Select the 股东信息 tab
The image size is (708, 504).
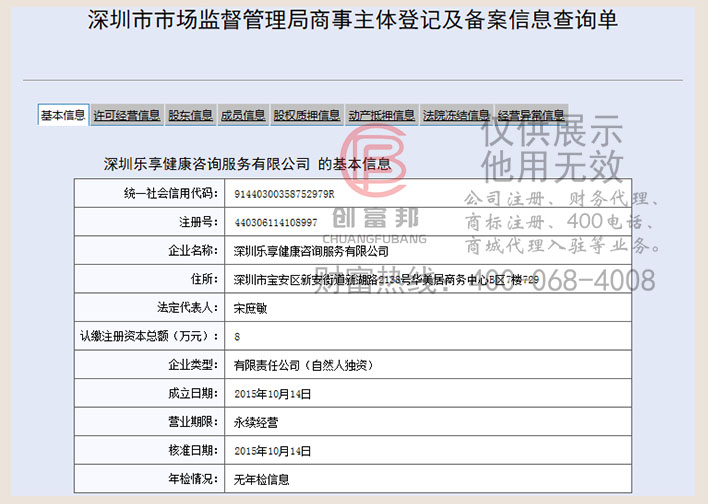click(190, 116)
